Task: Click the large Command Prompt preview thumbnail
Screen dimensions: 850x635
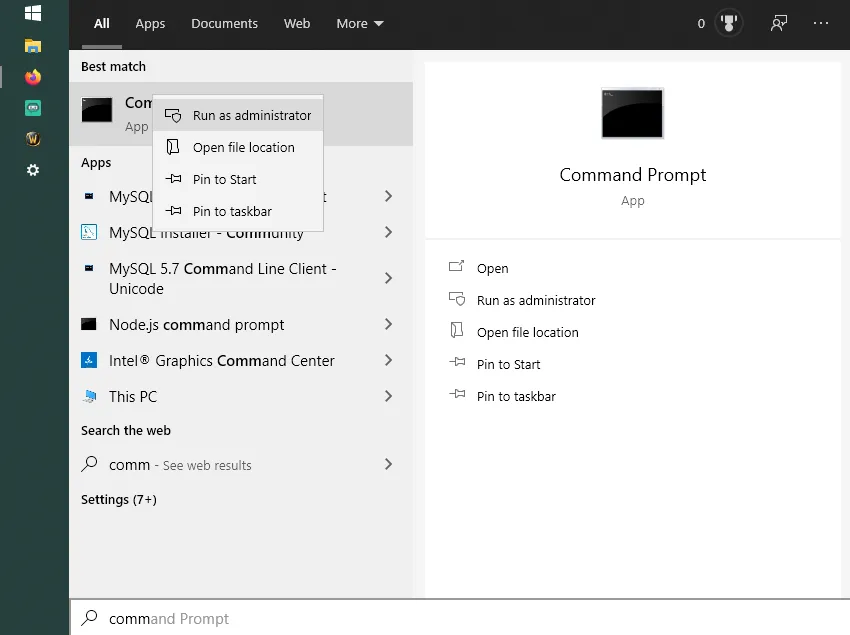Action: click(x=632, y=113)
